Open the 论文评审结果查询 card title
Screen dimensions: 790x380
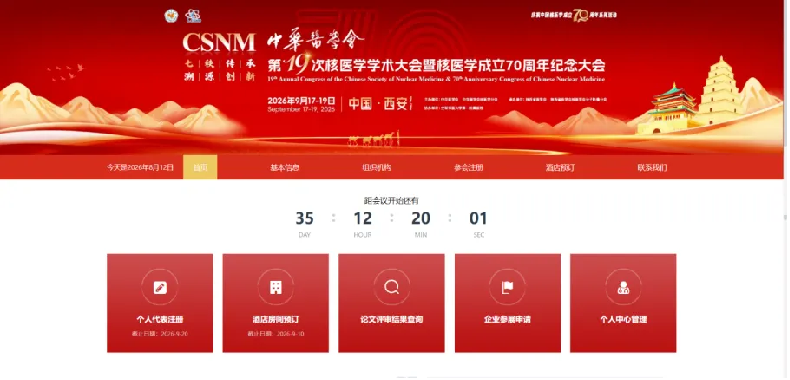[391, 320]
